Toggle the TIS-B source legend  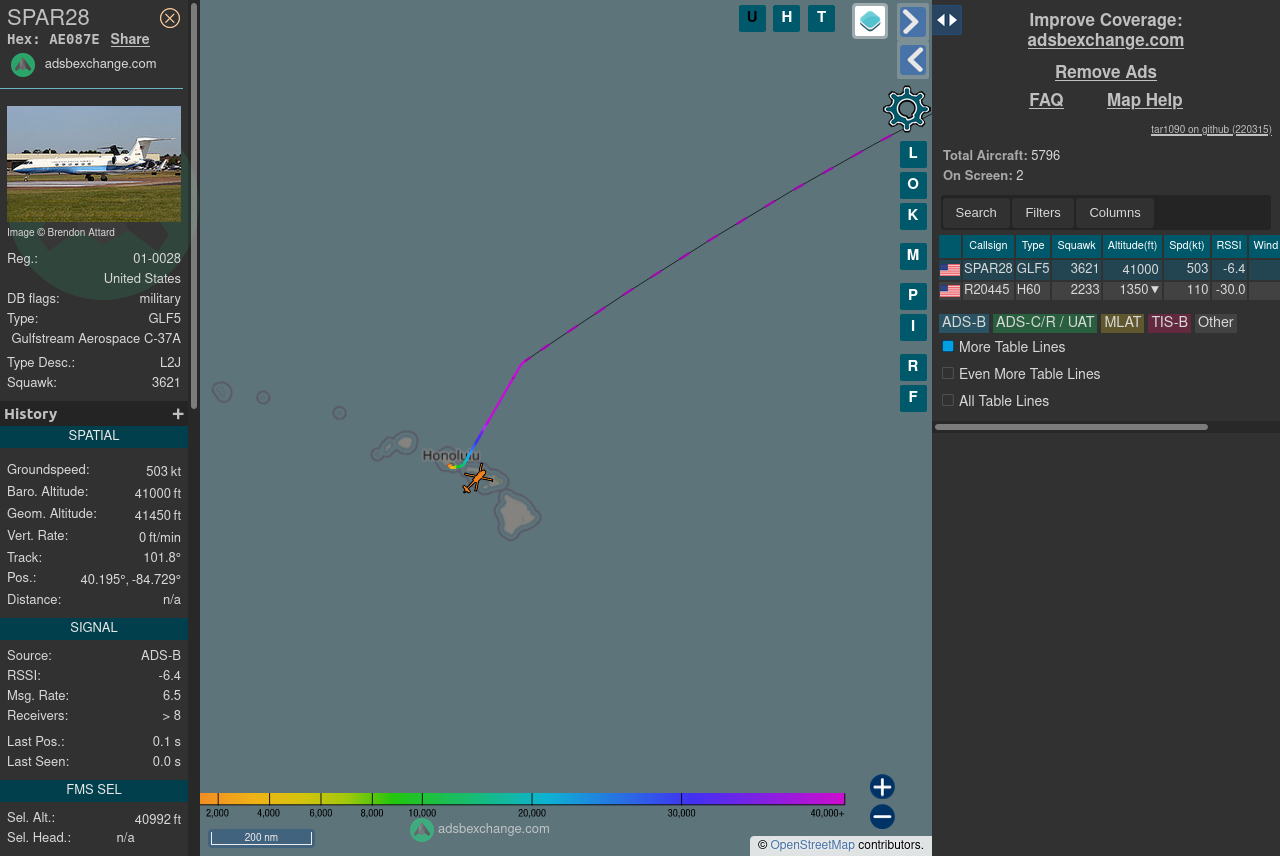pos(1169,322)
